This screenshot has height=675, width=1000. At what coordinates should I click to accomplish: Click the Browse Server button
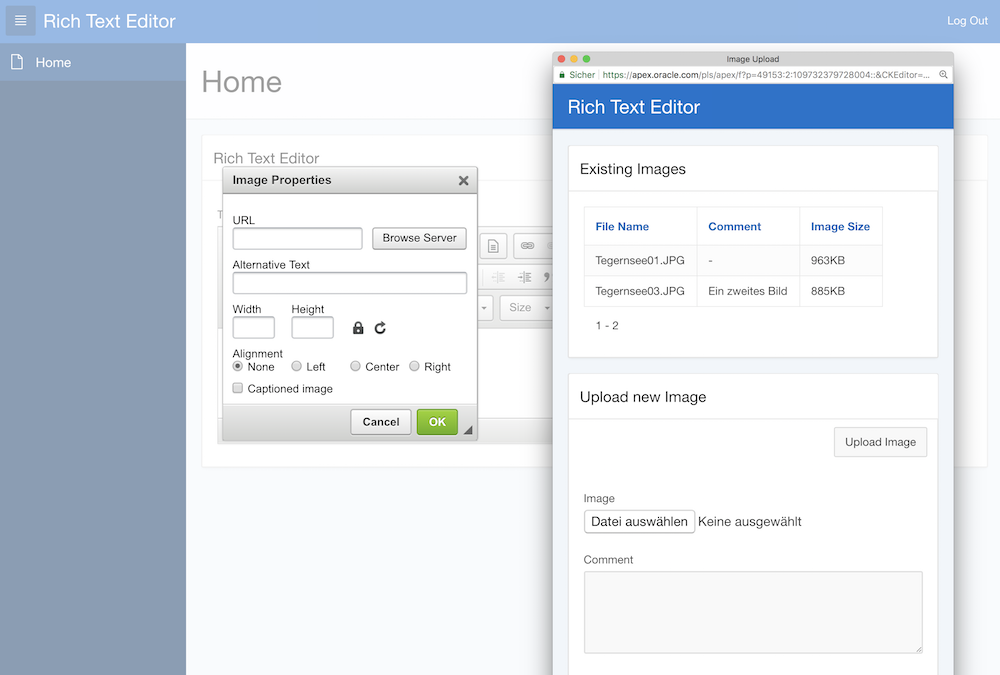click(419, 238)
